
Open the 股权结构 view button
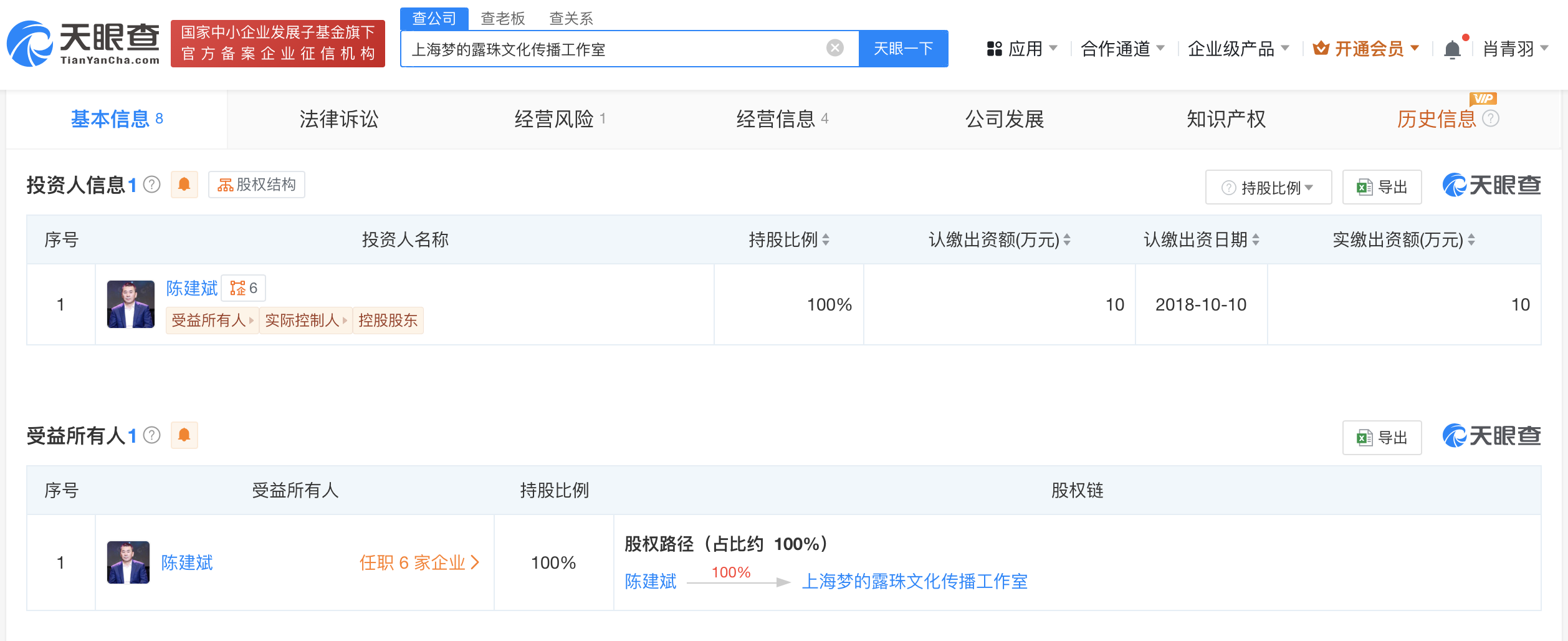pos(256,185)
